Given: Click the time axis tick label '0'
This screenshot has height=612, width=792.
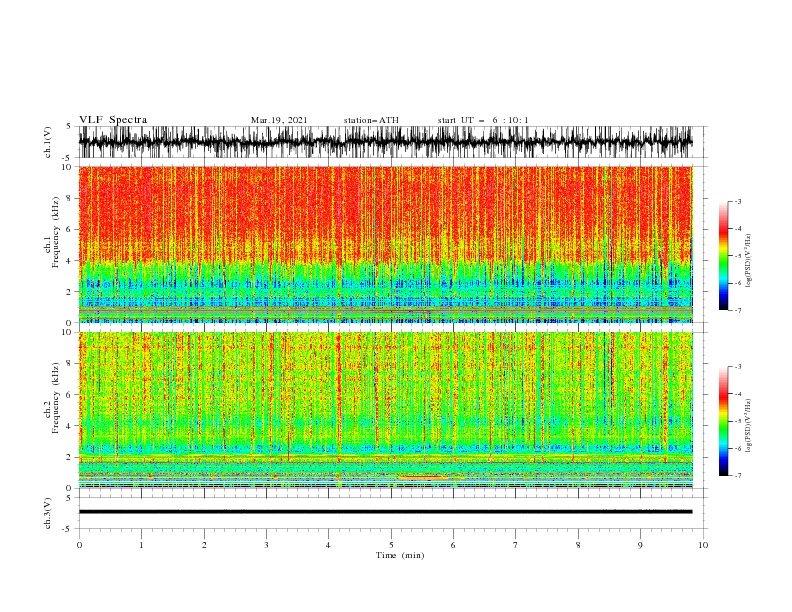Looking at the screenshot, I should [79, 545].
